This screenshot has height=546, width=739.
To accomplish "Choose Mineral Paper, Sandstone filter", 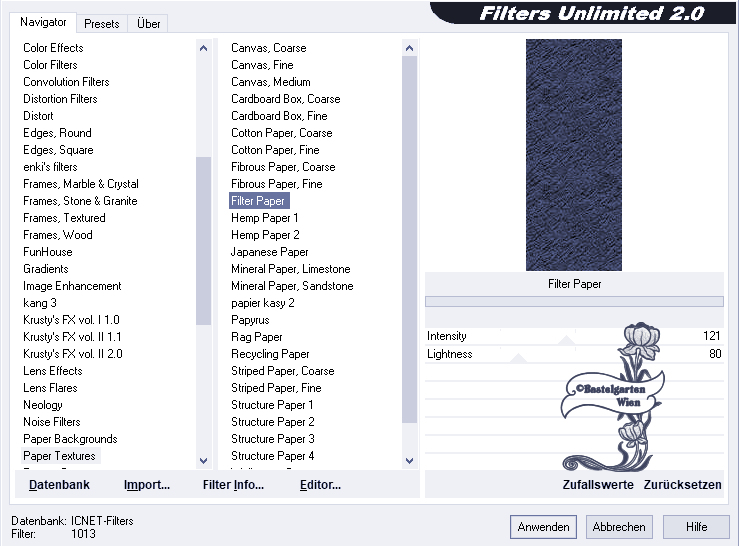I will (x=292, y=286).
